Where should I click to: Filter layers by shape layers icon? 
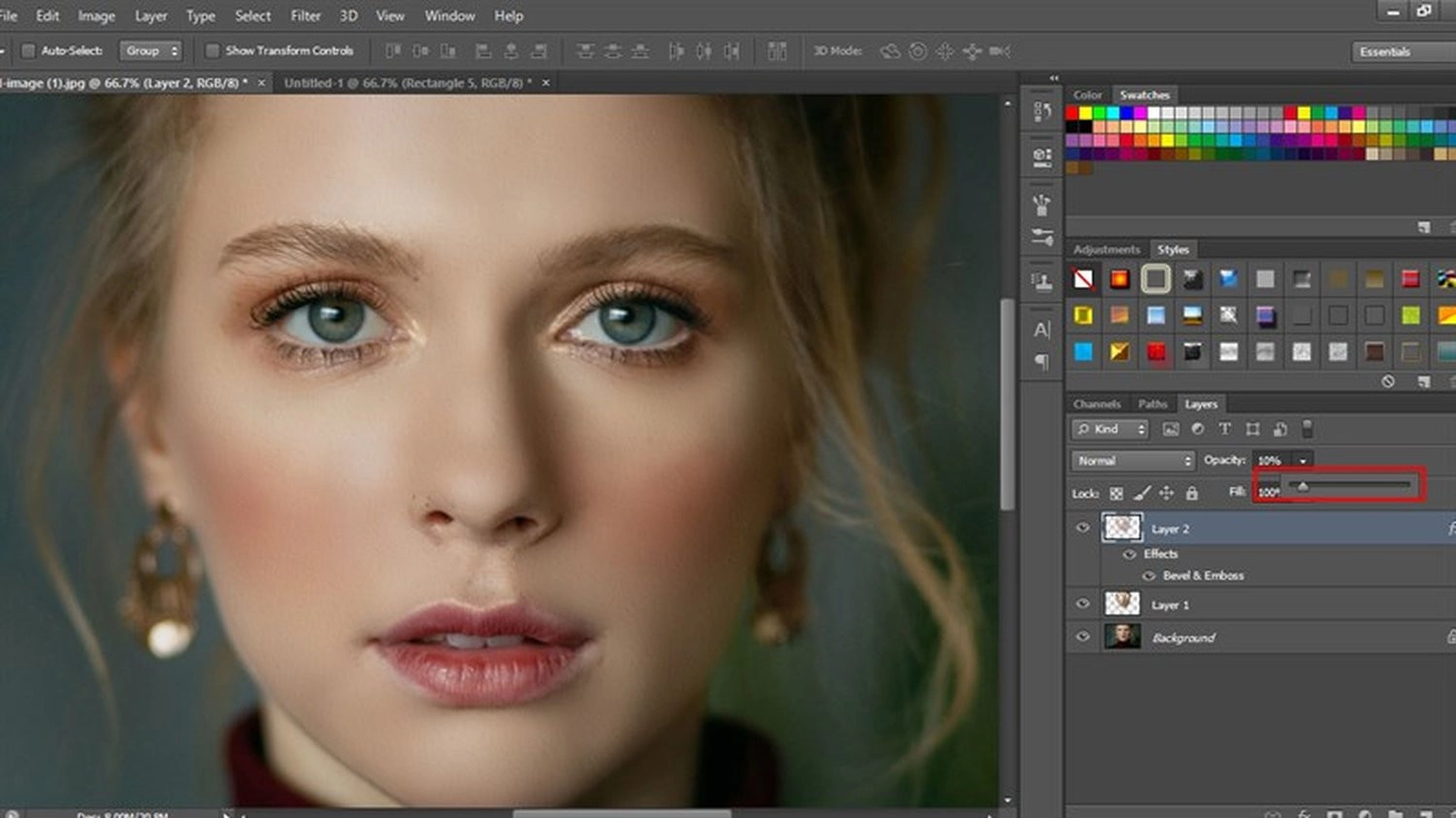click(x=1253, y=429)
